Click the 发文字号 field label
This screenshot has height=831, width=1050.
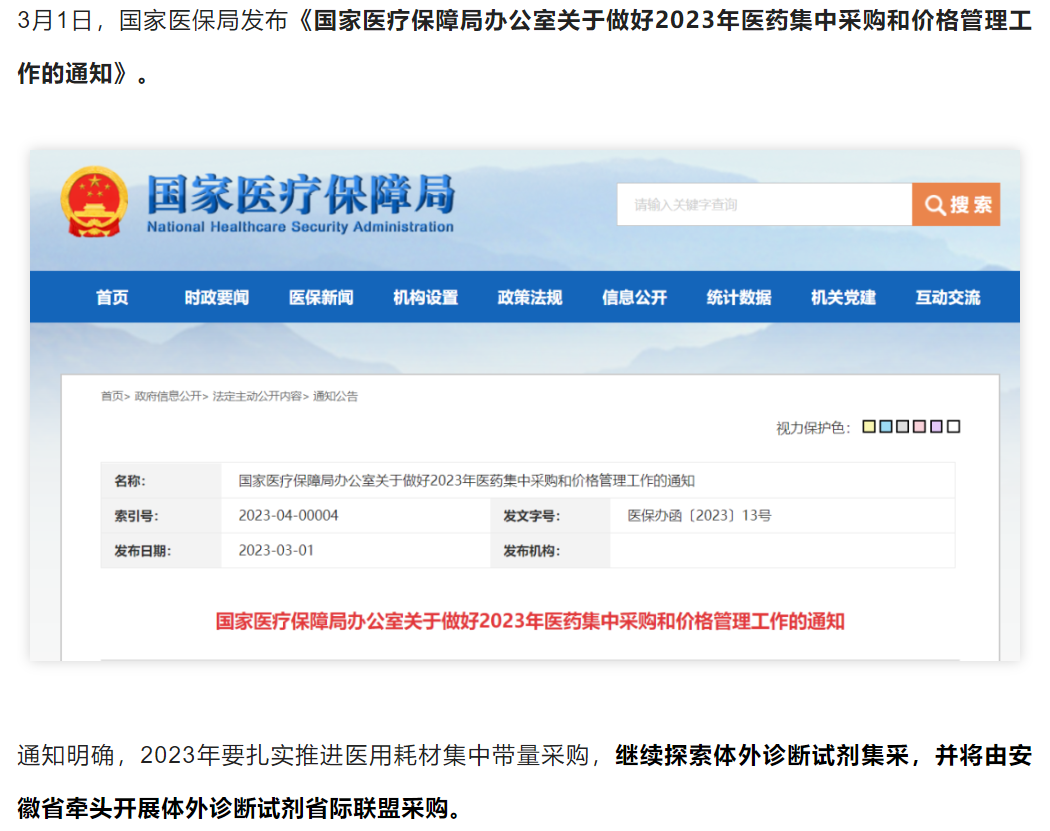tap(532, 516)
